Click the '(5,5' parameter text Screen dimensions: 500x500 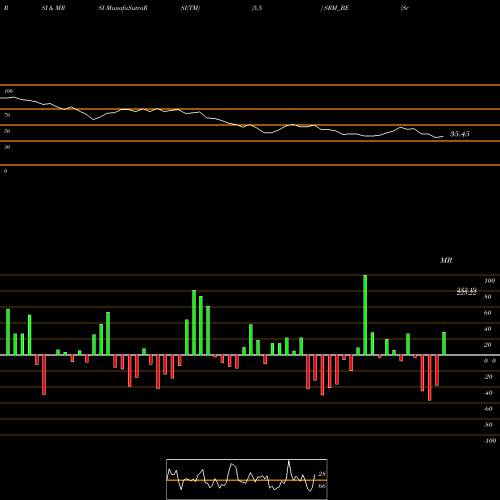pos(257,8)
